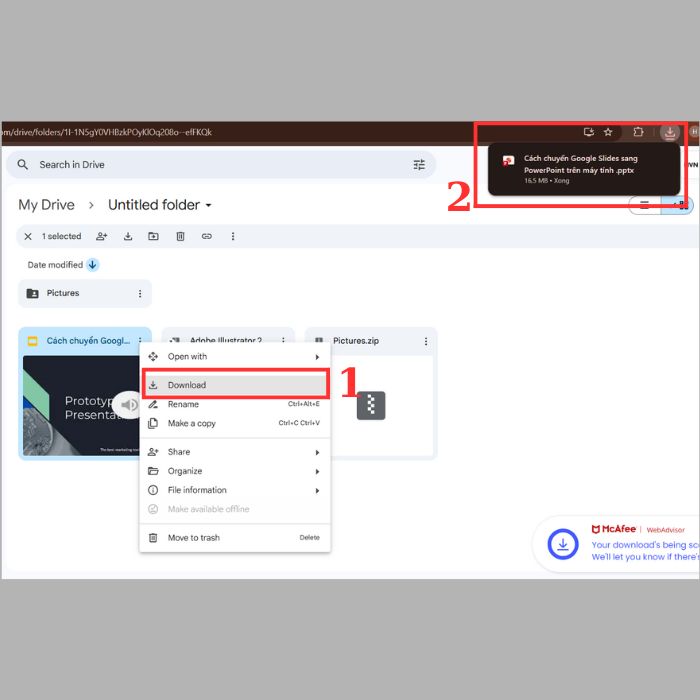Open more actions in the selection toolbar

coord(233,237)
